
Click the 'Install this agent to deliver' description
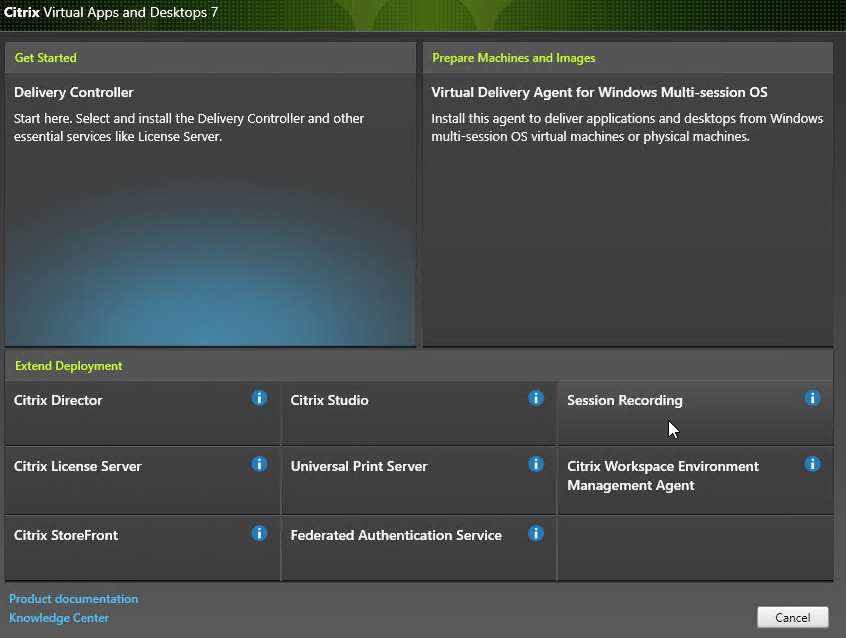click(x=627, y=127)
